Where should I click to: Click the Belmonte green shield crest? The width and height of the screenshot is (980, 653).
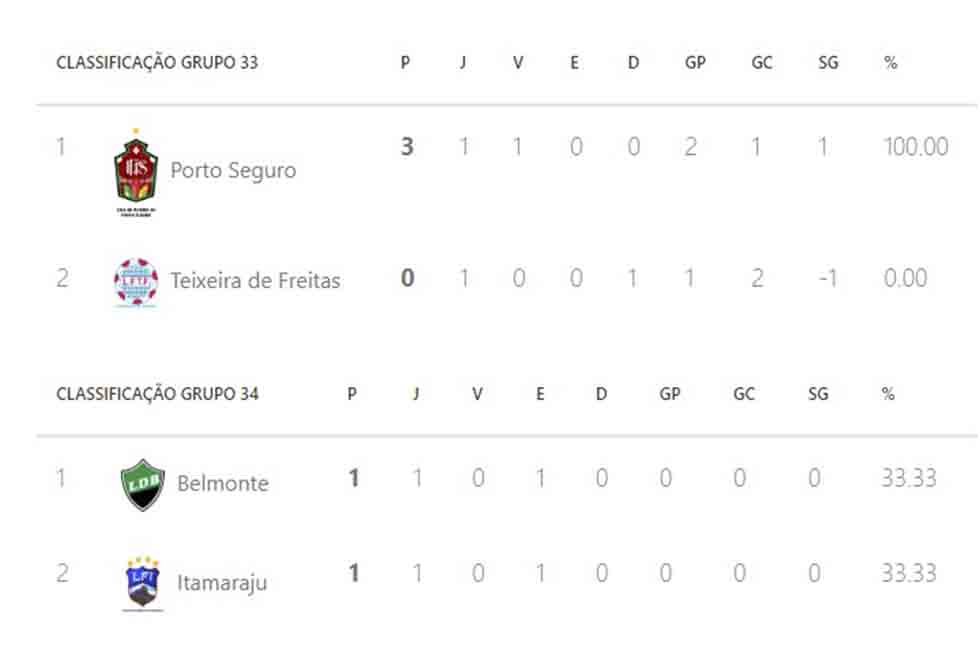(x=142, y=485)
